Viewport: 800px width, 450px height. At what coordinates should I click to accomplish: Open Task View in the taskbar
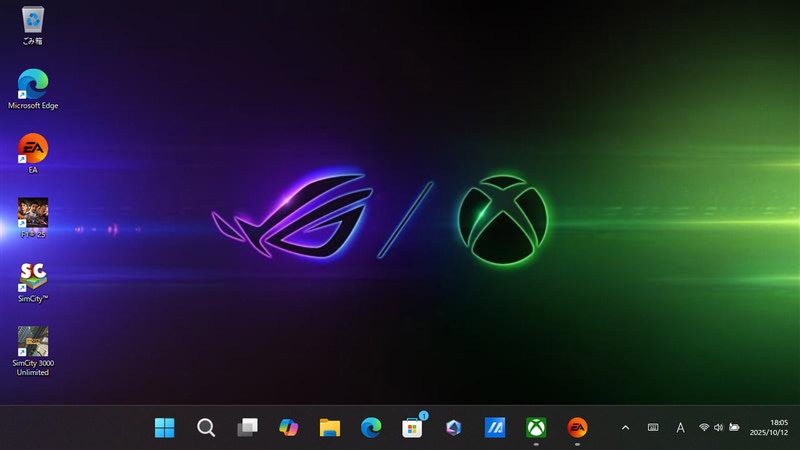pyautogui.click(x=247, y=428)
